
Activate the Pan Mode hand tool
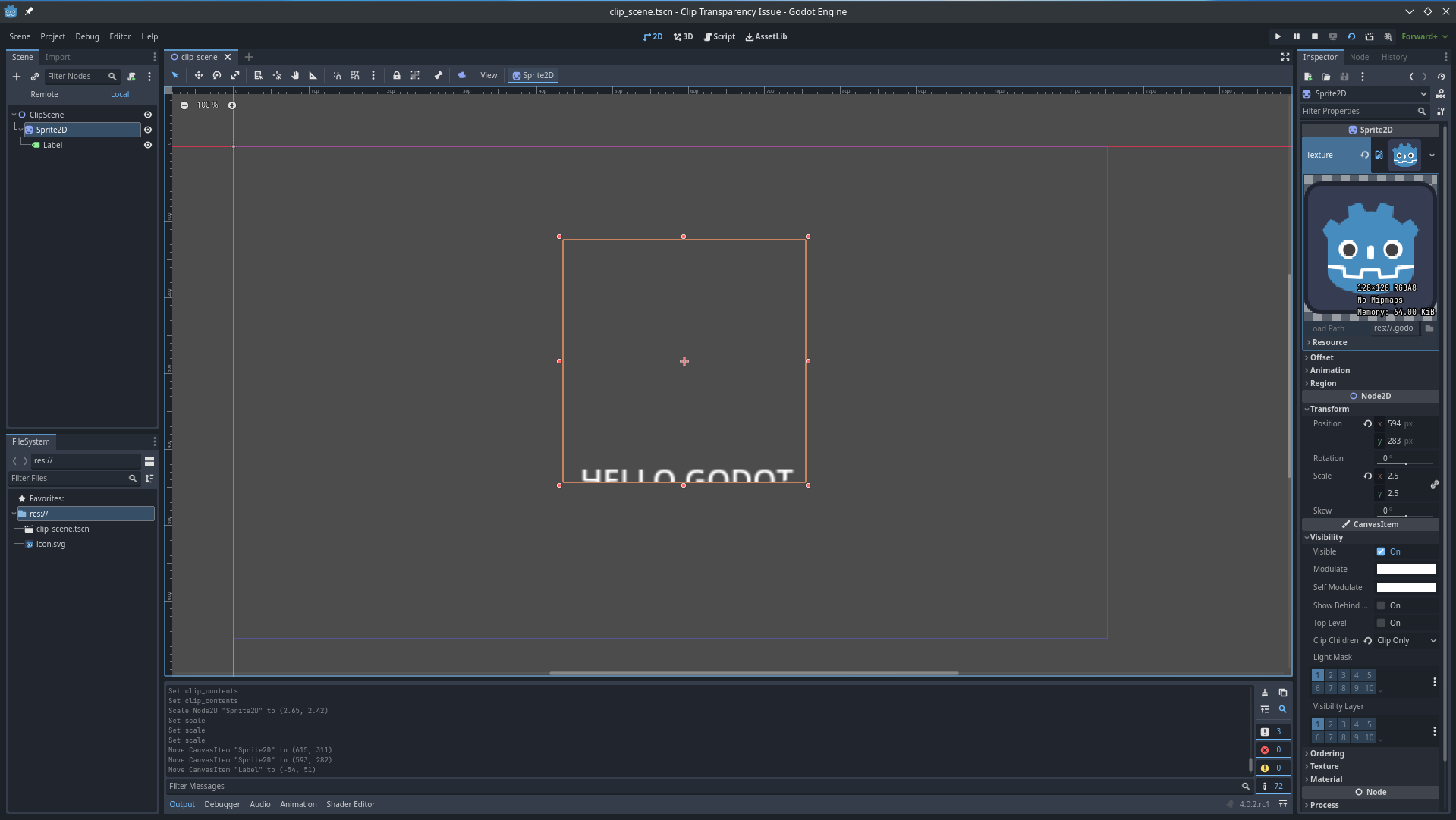(x=295, y=75)
